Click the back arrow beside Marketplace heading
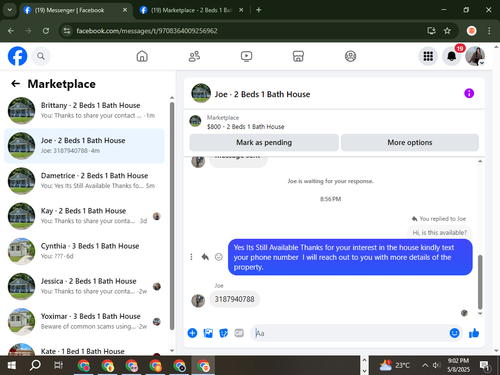The height and width of the screenshot is (375, 500). point(15,84)
